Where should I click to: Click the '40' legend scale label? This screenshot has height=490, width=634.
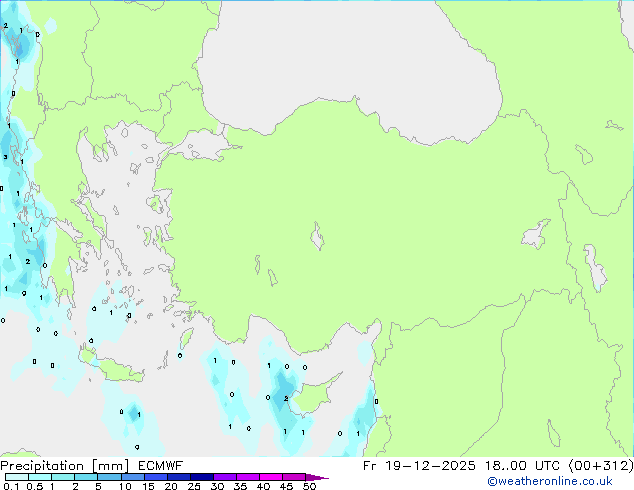point(263,486)
